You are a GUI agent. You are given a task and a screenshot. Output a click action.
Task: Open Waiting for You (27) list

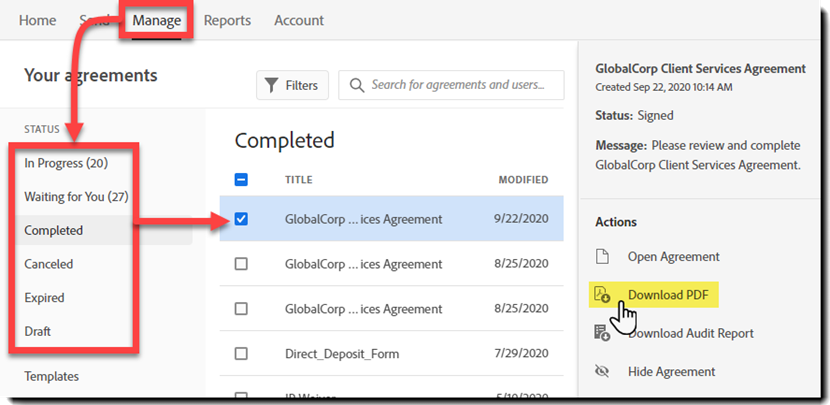76,197
